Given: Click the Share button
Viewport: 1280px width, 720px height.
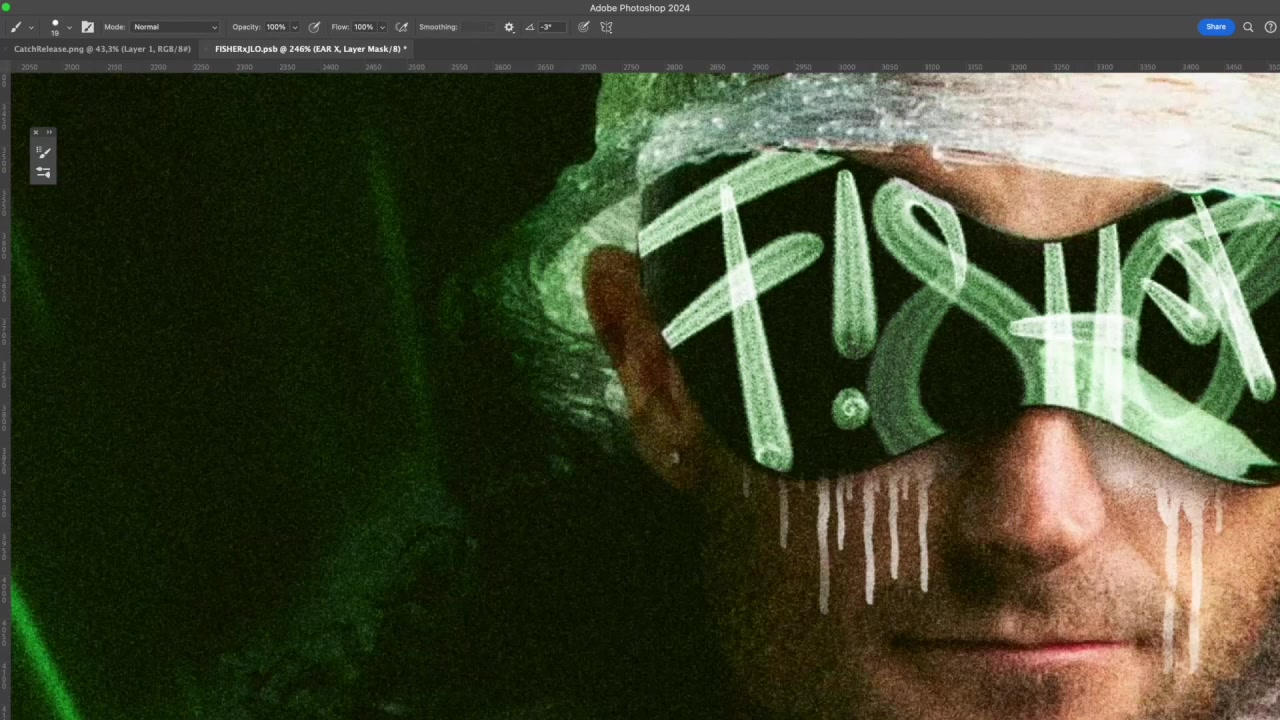Looking at the screenshot, I should [1216, 27].
